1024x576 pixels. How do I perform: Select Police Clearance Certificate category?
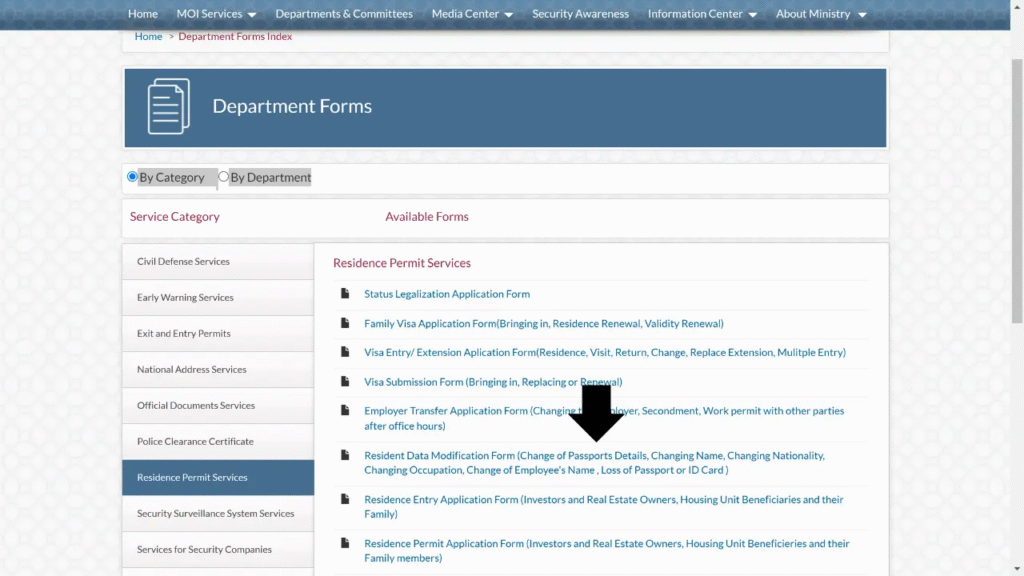point(217,441)
